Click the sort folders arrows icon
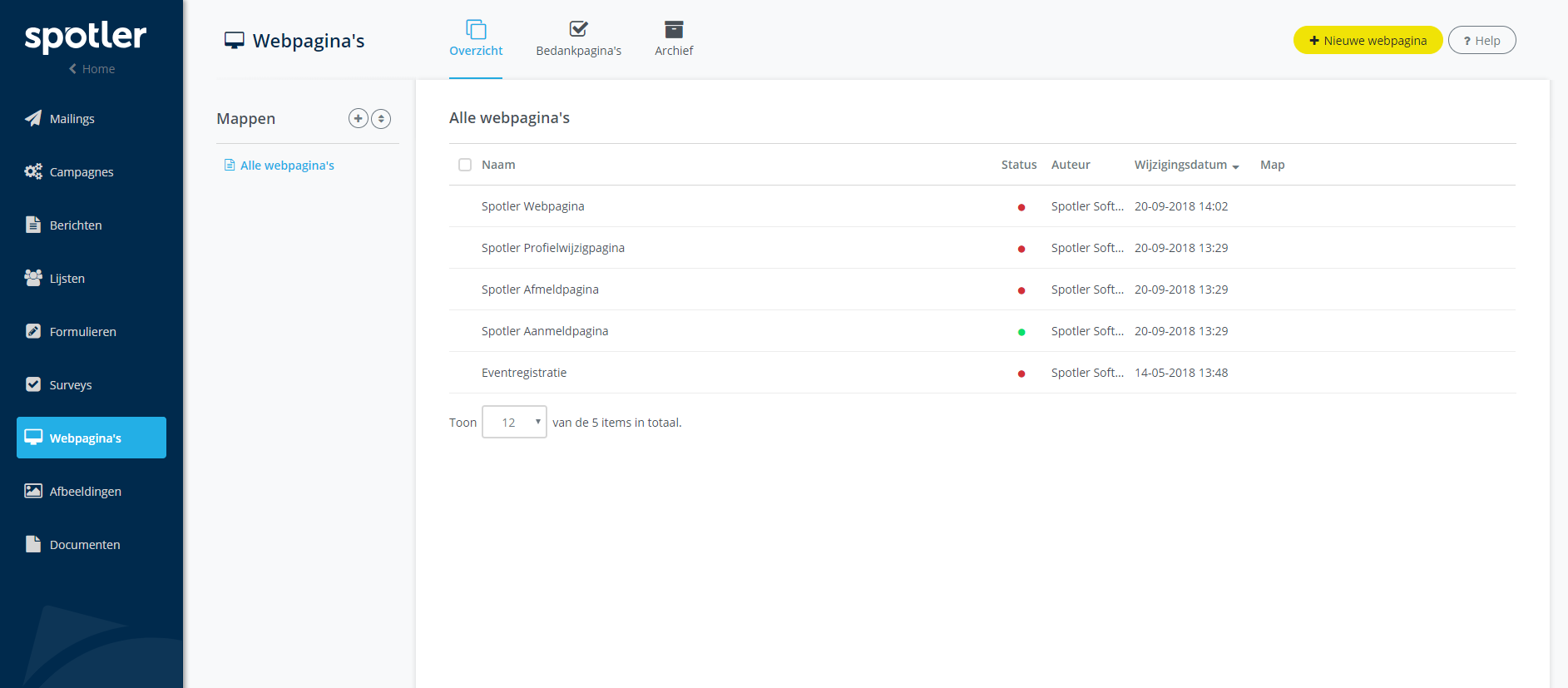This screenshot has height=688, width=1568. (x=381, y=118)
